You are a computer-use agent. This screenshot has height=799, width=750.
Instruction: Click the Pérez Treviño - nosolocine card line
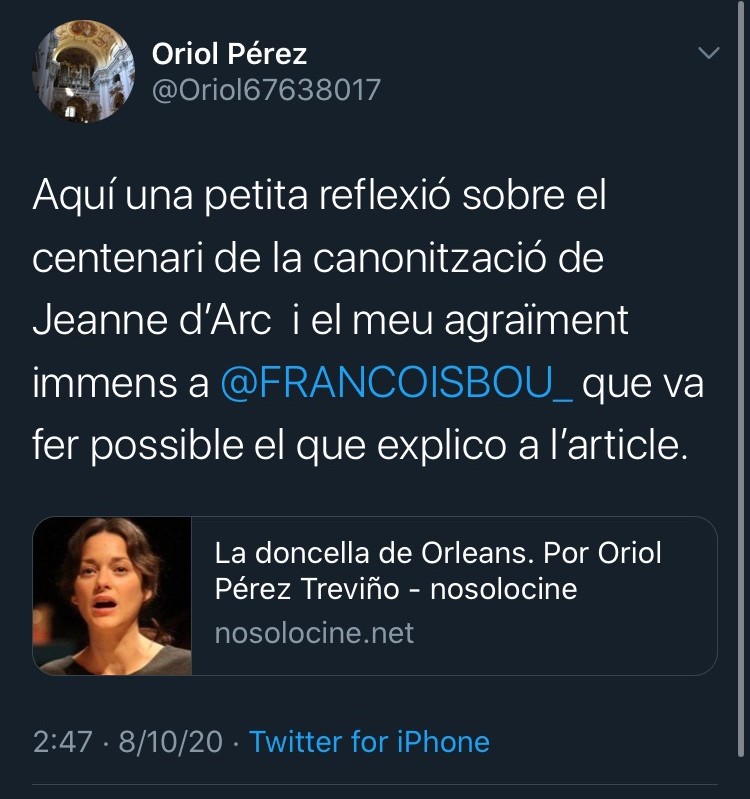coord(395,589)
